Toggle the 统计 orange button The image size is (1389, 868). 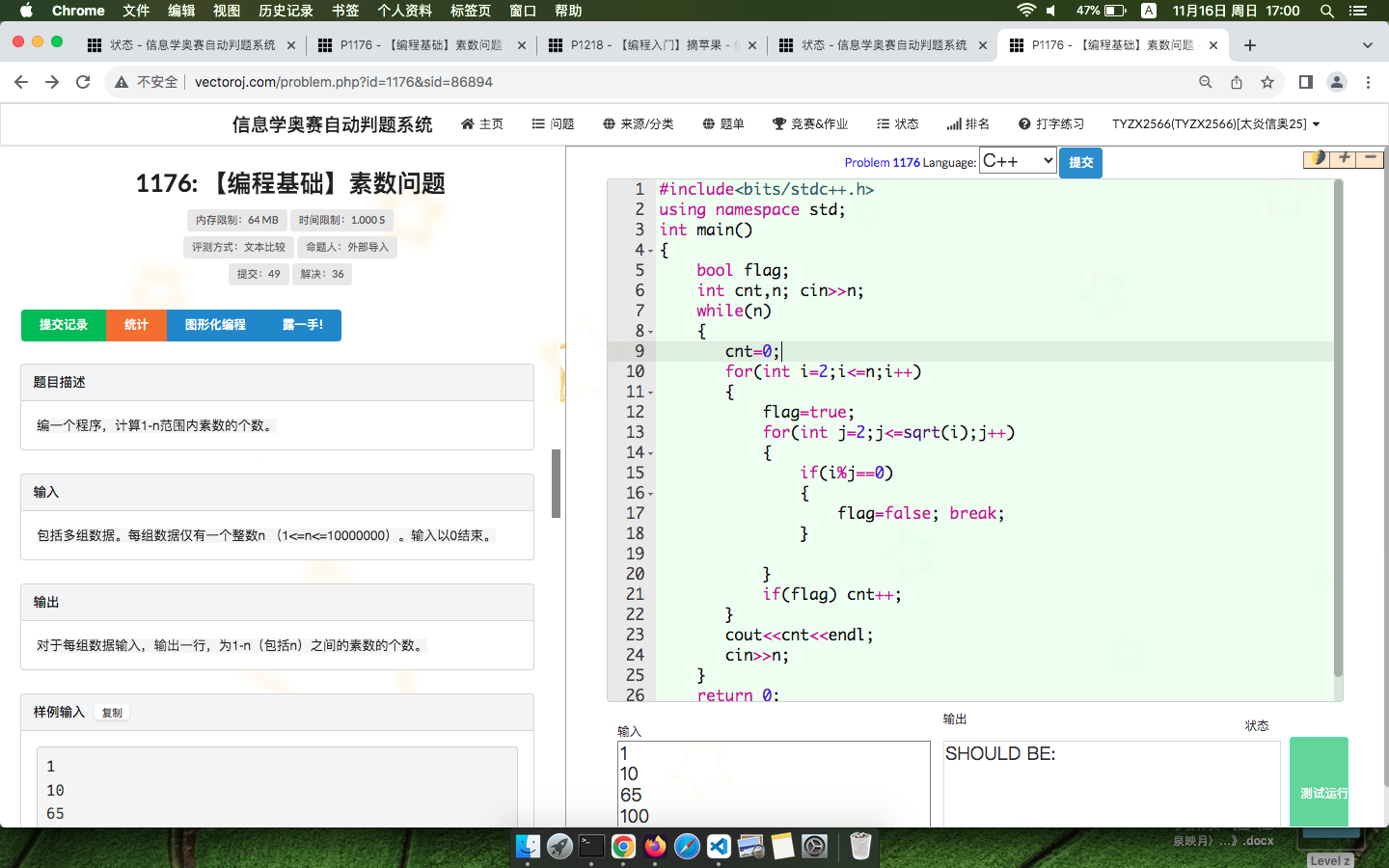136,325
